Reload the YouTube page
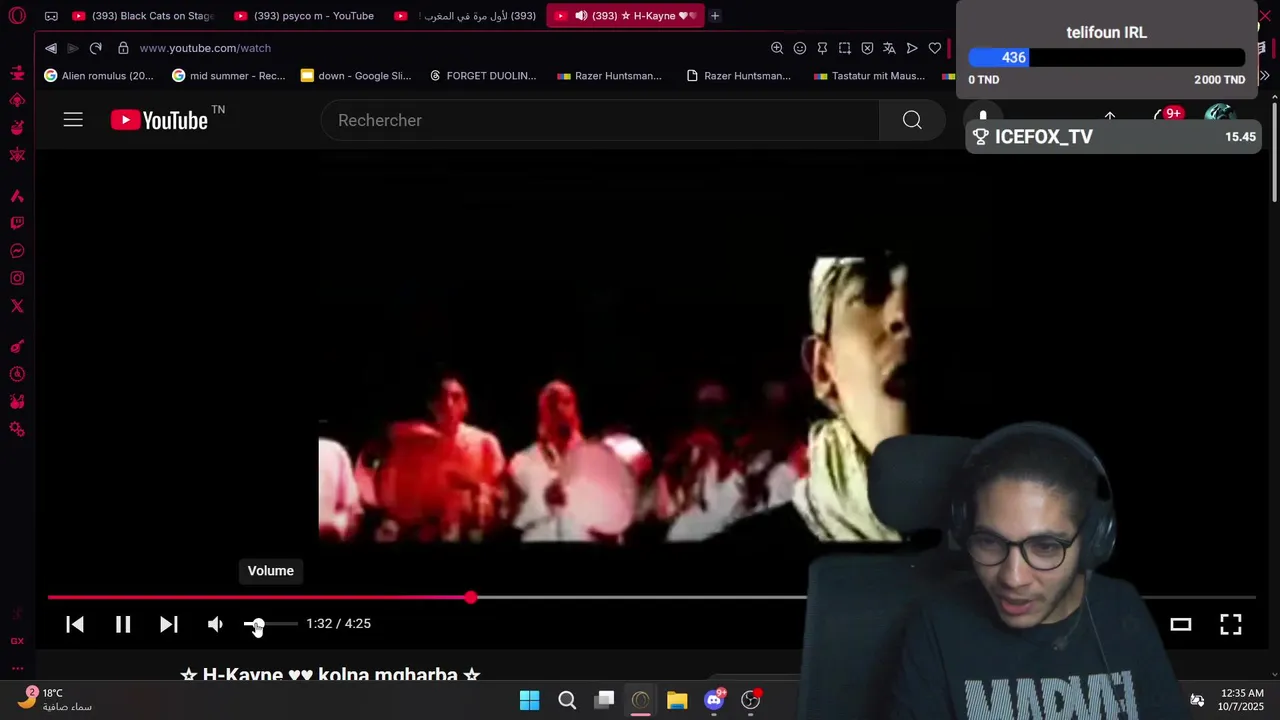Image resolution: width=1280 pixels, height=720 pixels. click(96, 48)
